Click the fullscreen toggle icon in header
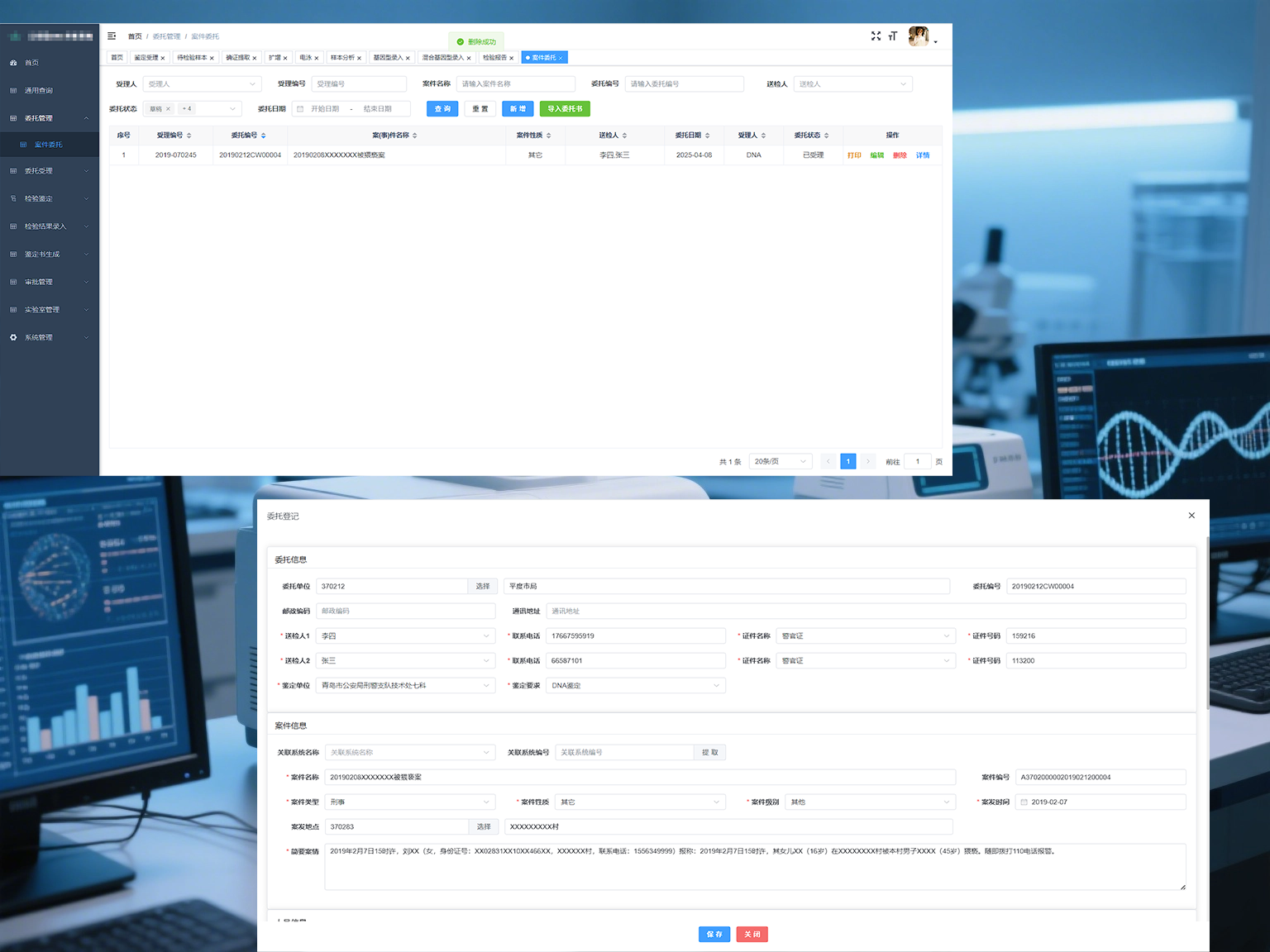 876,36
